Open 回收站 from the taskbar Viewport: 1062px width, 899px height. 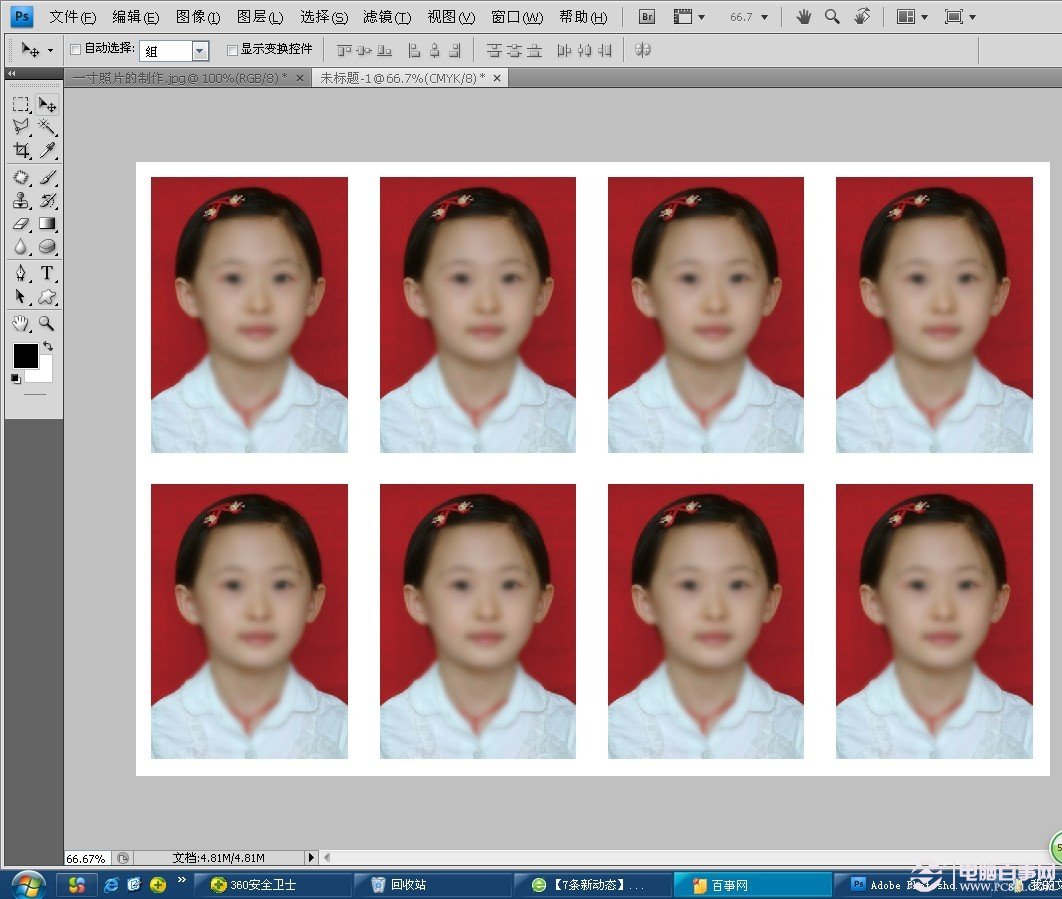coord(431,885)
